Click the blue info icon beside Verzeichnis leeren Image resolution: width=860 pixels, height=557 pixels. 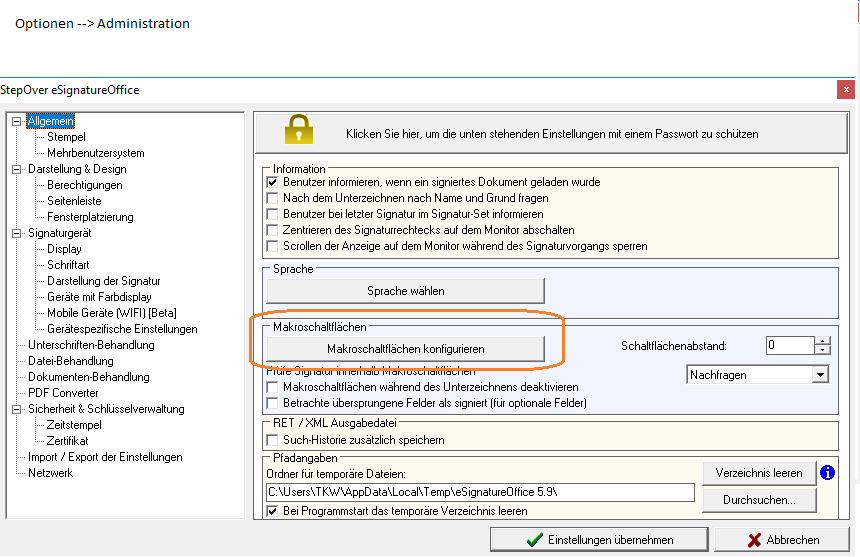pyautogui.click(x=827, y=472)
